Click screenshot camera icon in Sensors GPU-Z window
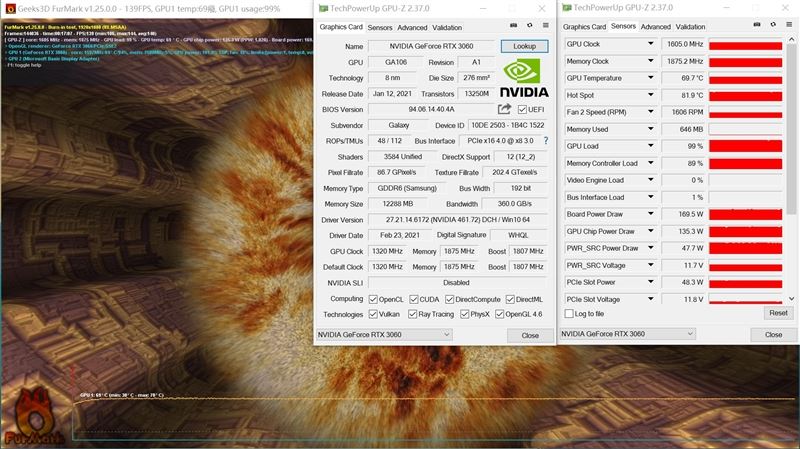The height and width of the screenshot is (449, 800). click(757, 24)
